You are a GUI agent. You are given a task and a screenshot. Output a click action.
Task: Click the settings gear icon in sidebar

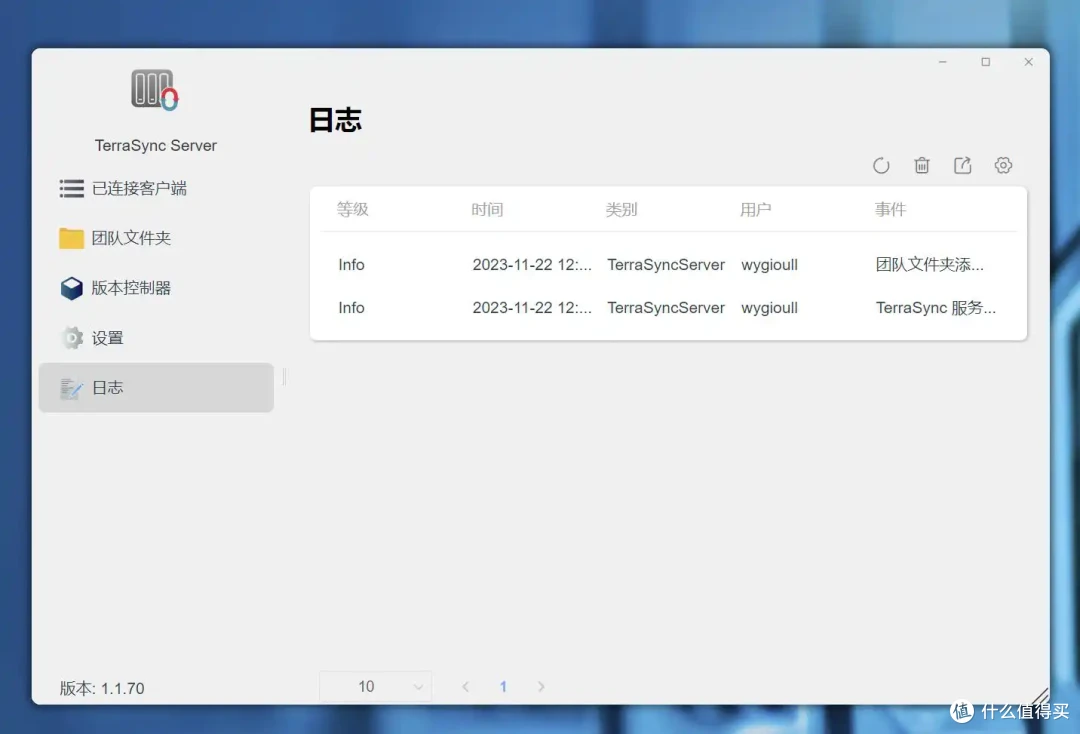point(72,338)
